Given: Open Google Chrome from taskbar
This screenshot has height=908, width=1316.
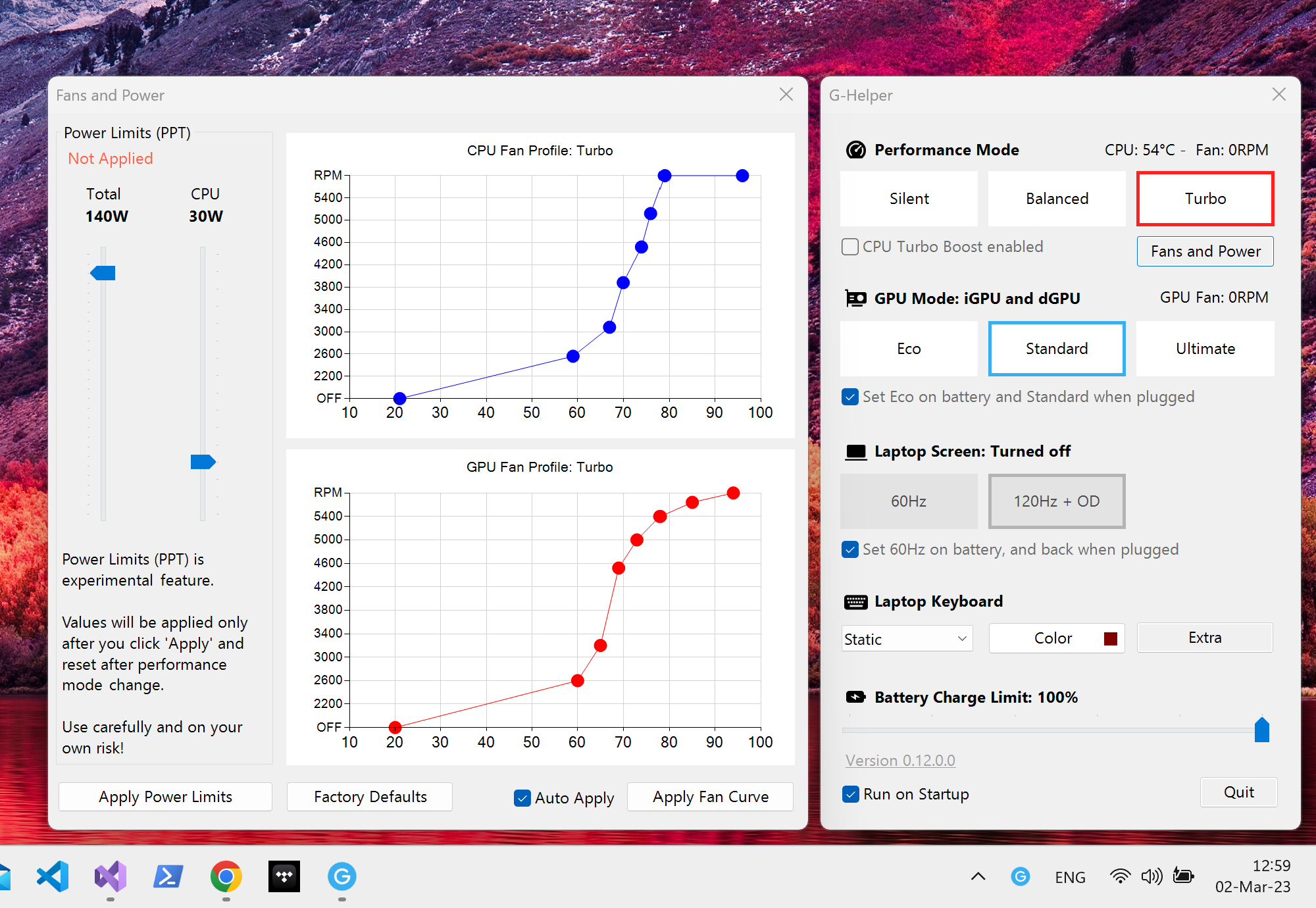Looking at the screenshot, I should pyautogui.click(x=226, y=876).
